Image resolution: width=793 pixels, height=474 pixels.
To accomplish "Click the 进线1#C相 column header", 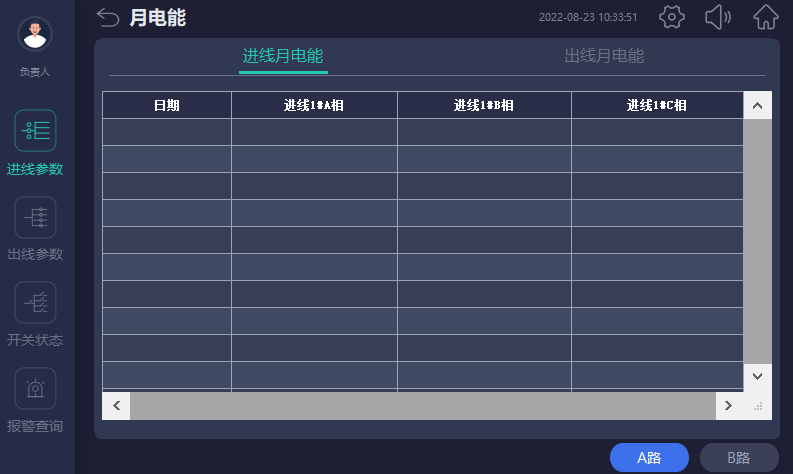I will pyautogui.click(x=657, y=105).
